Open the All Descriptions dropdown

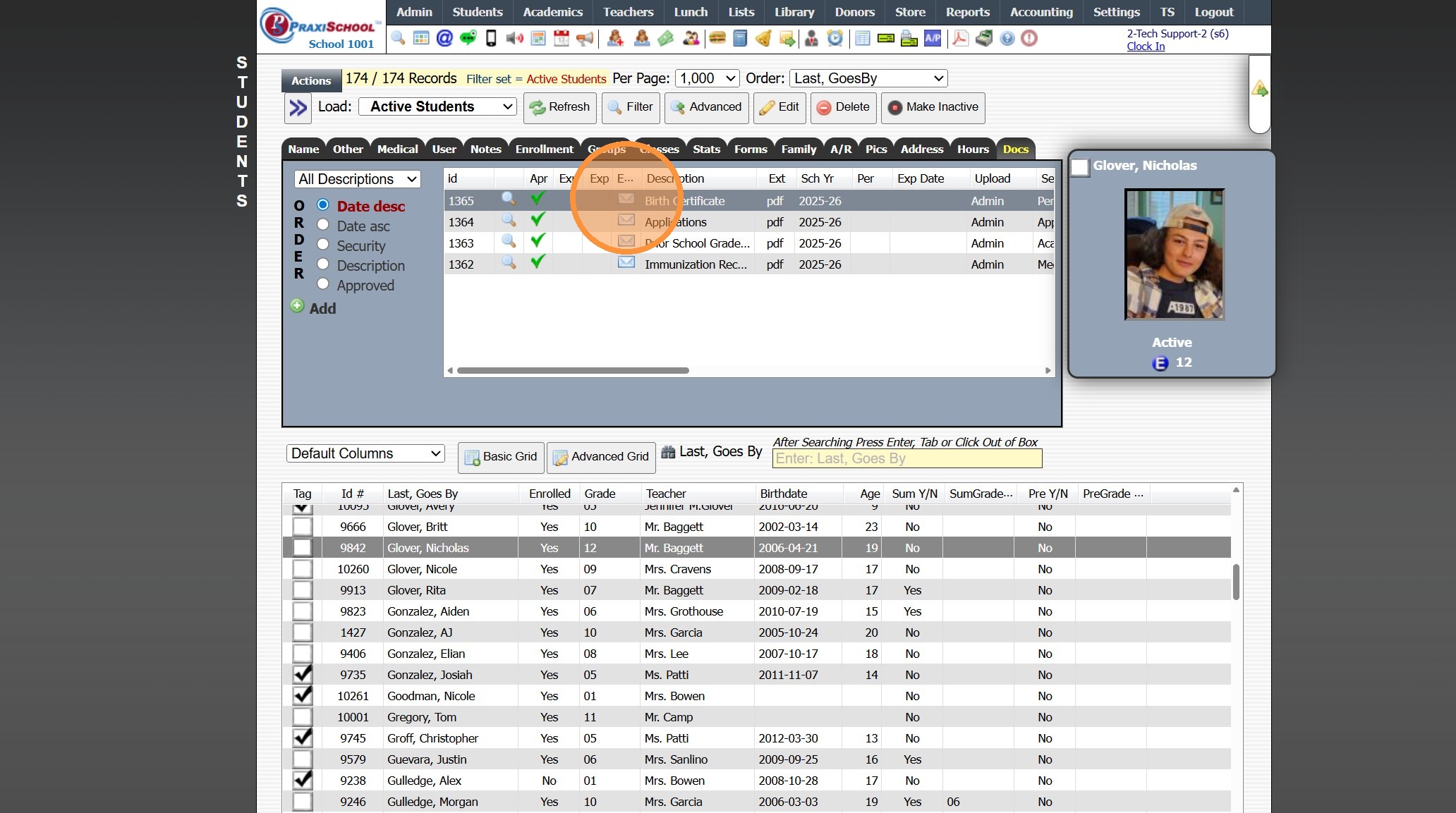[358, 179]
